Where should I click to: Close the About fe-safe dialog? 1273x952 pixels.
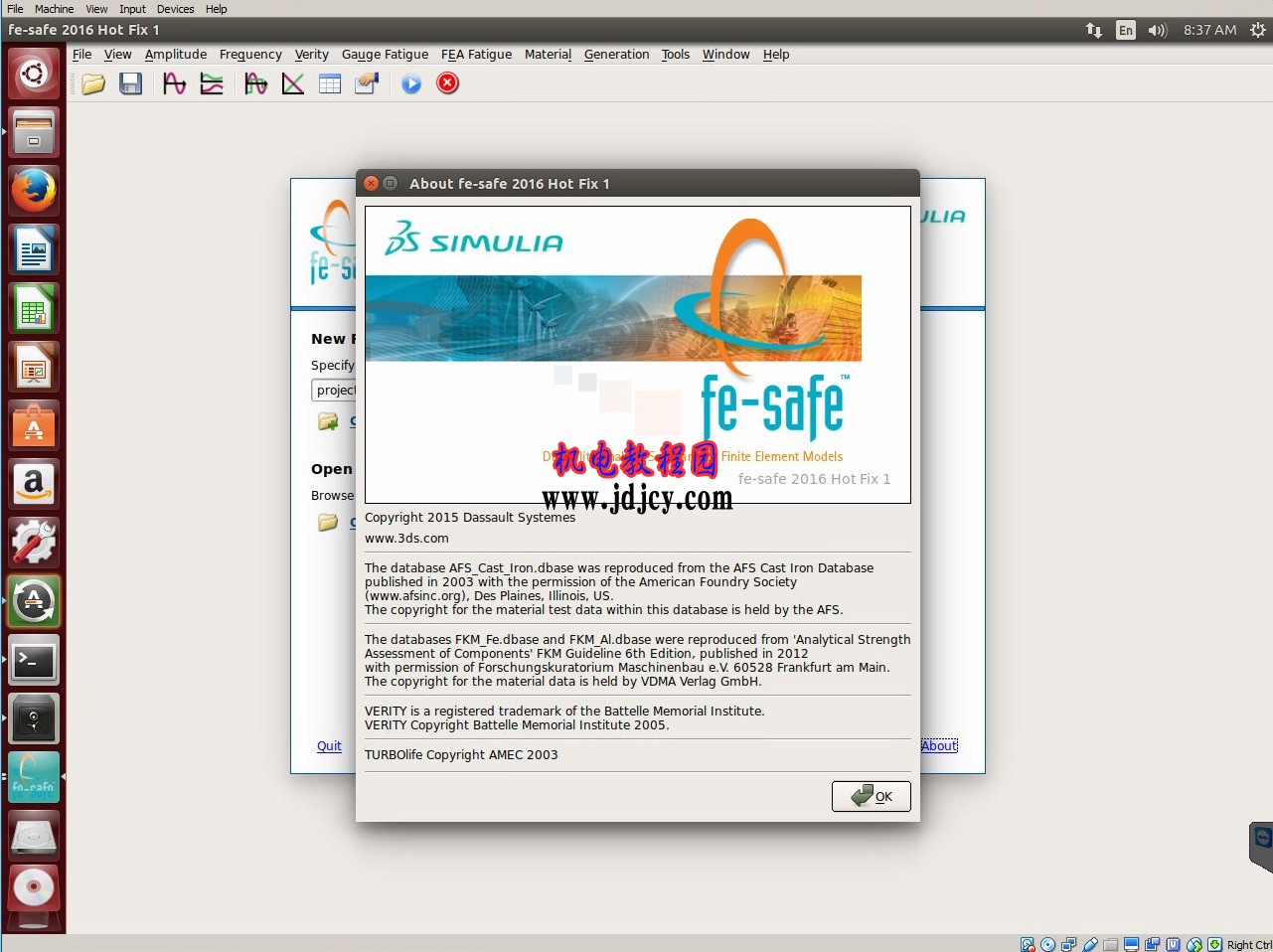click(371, 183)
